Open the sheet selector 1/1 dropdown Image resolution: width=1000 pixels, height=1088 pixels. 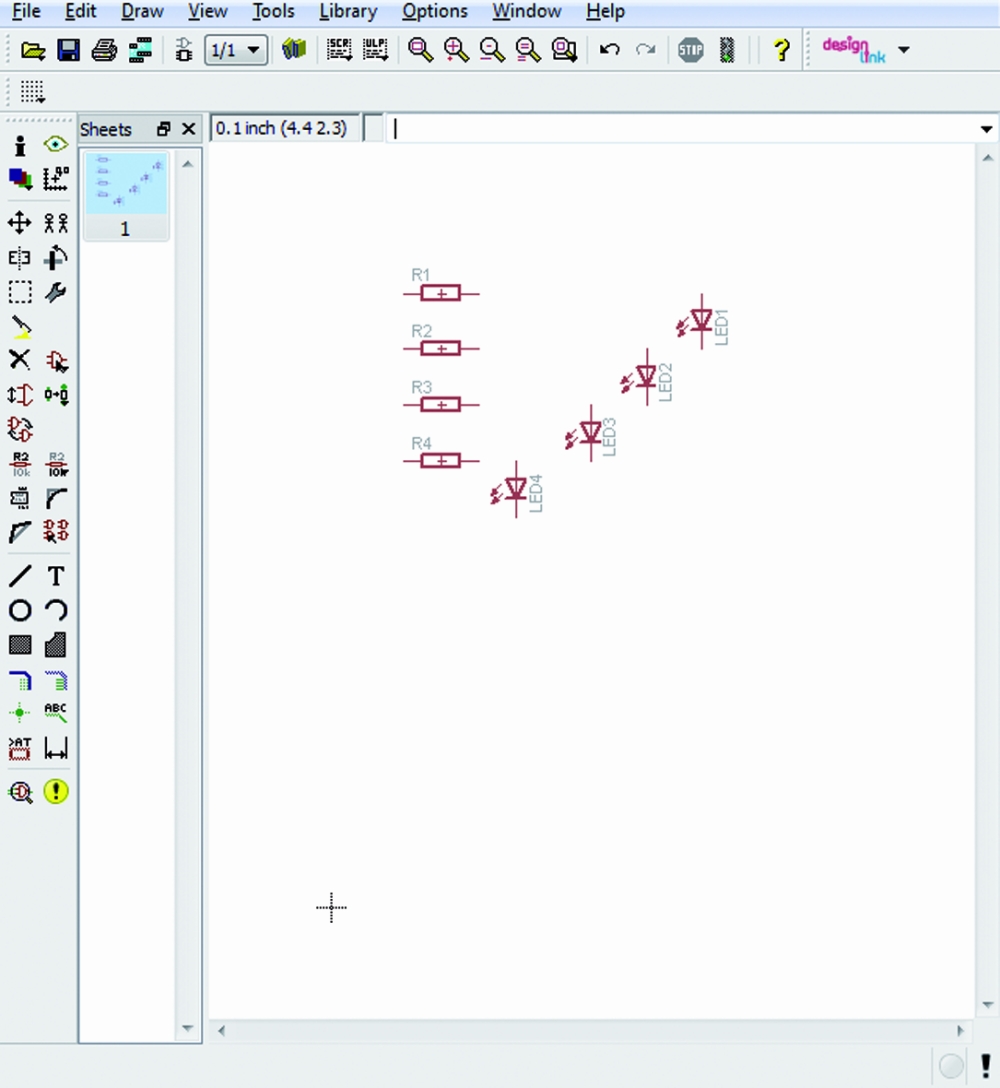(x=236, y=50)
